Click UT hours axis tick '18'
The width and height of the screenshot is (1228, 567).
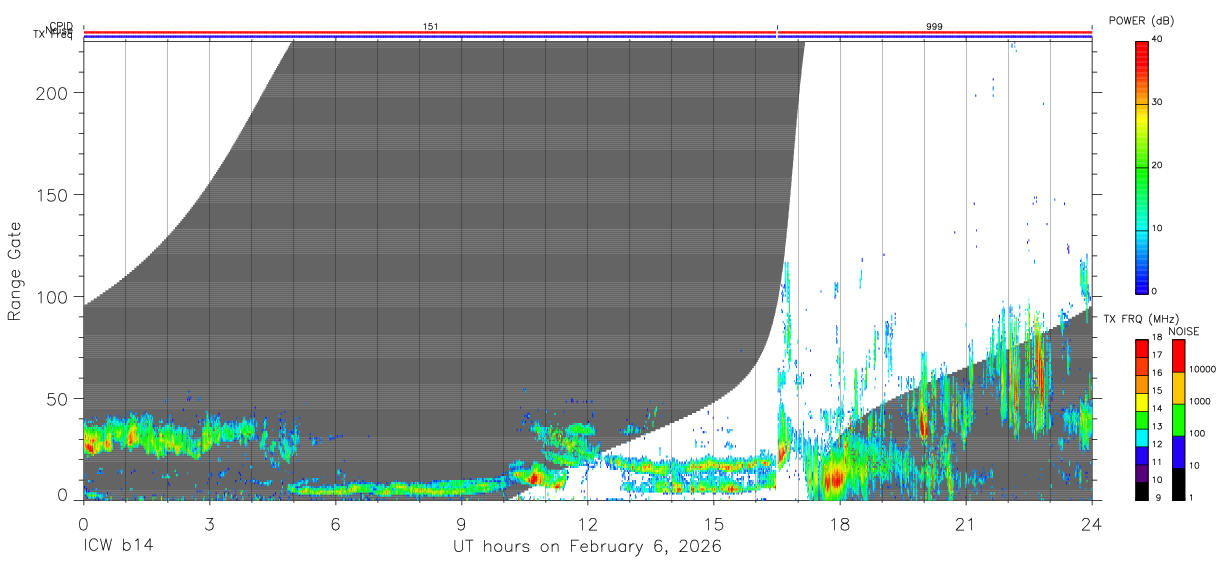(839, 524)
